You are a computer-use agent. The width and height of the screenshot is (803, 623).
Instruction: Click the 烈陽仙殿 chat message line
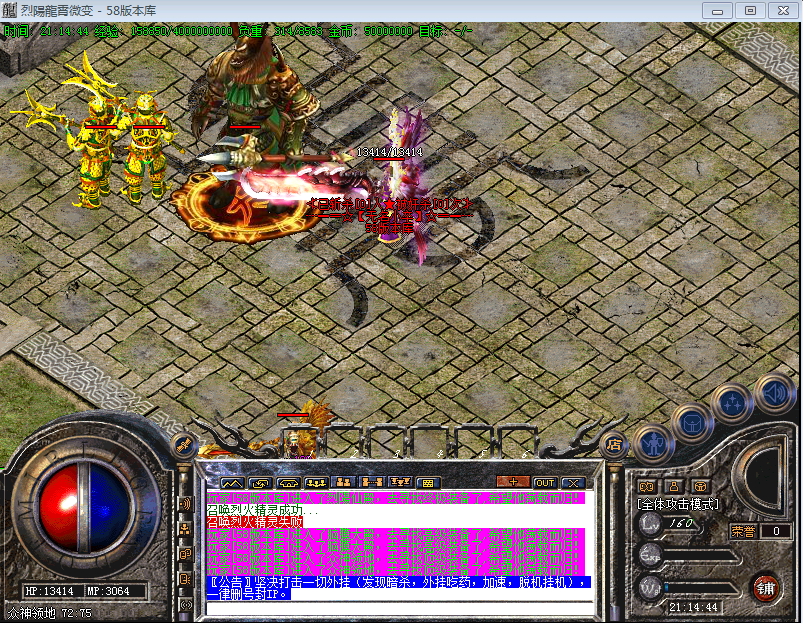[x=395, y=498]
